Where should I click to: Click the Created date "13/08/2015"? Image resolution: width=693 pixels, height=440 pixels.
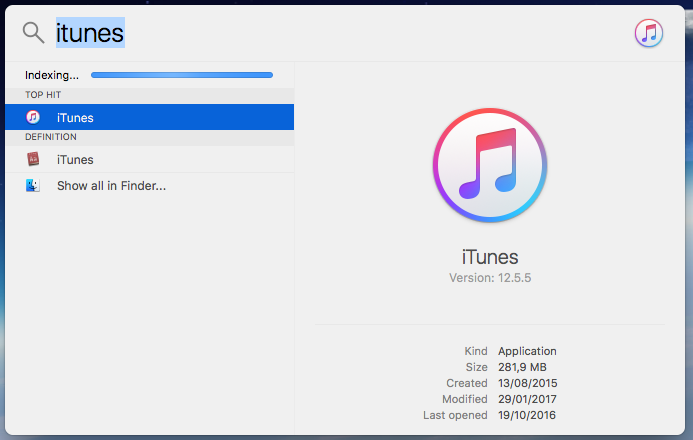coord(528,383)
